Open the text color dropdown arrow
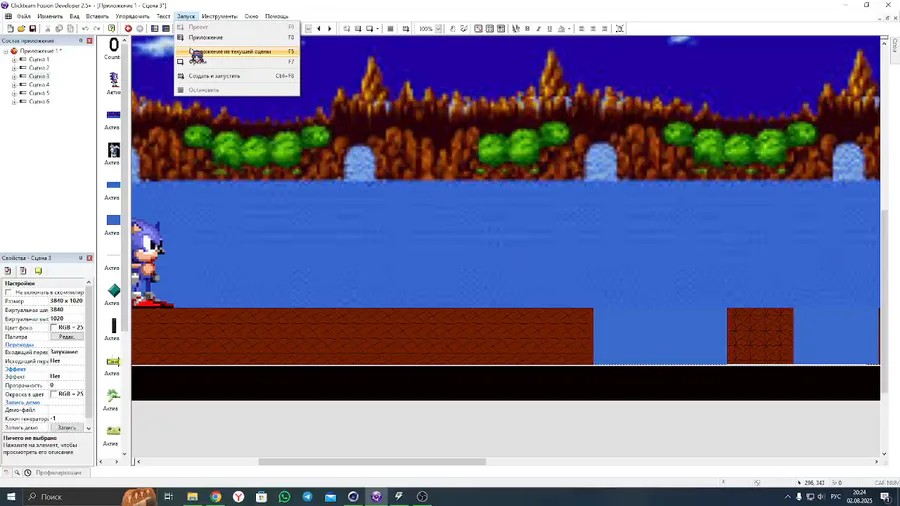 tap(569, 29)
